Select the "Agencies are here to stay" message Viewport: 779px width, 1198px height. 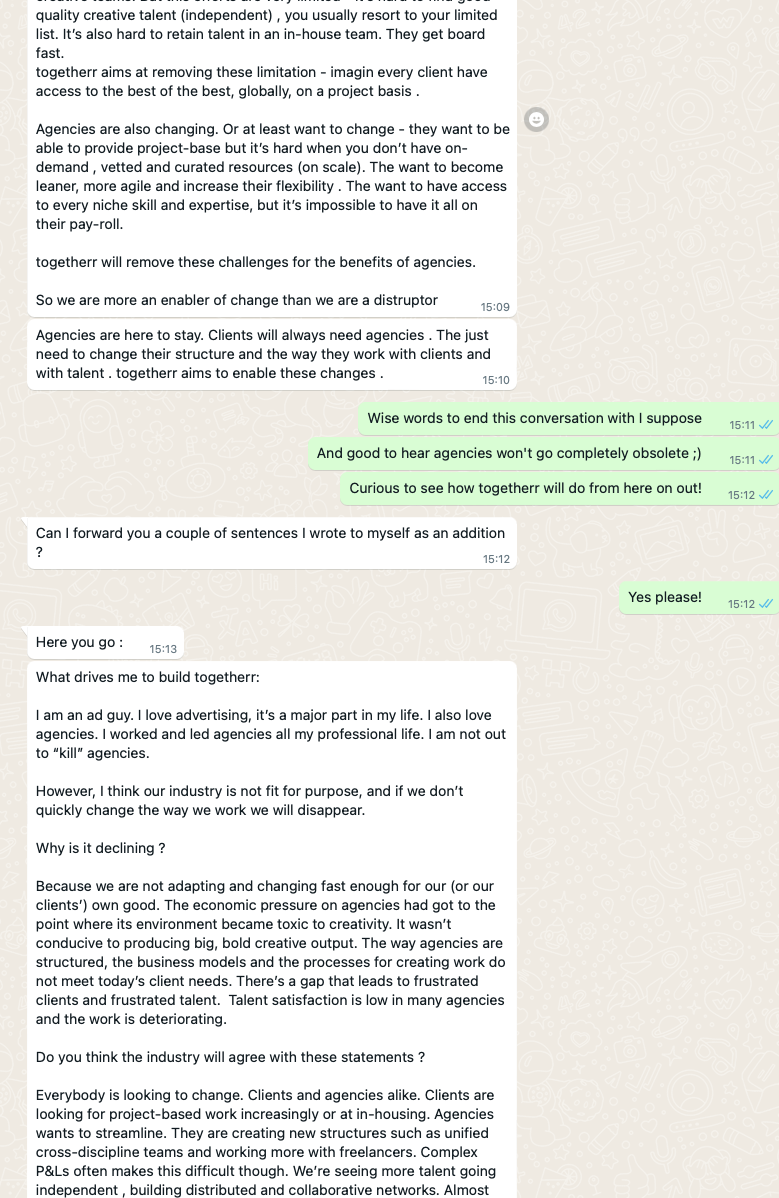[263, 354]
